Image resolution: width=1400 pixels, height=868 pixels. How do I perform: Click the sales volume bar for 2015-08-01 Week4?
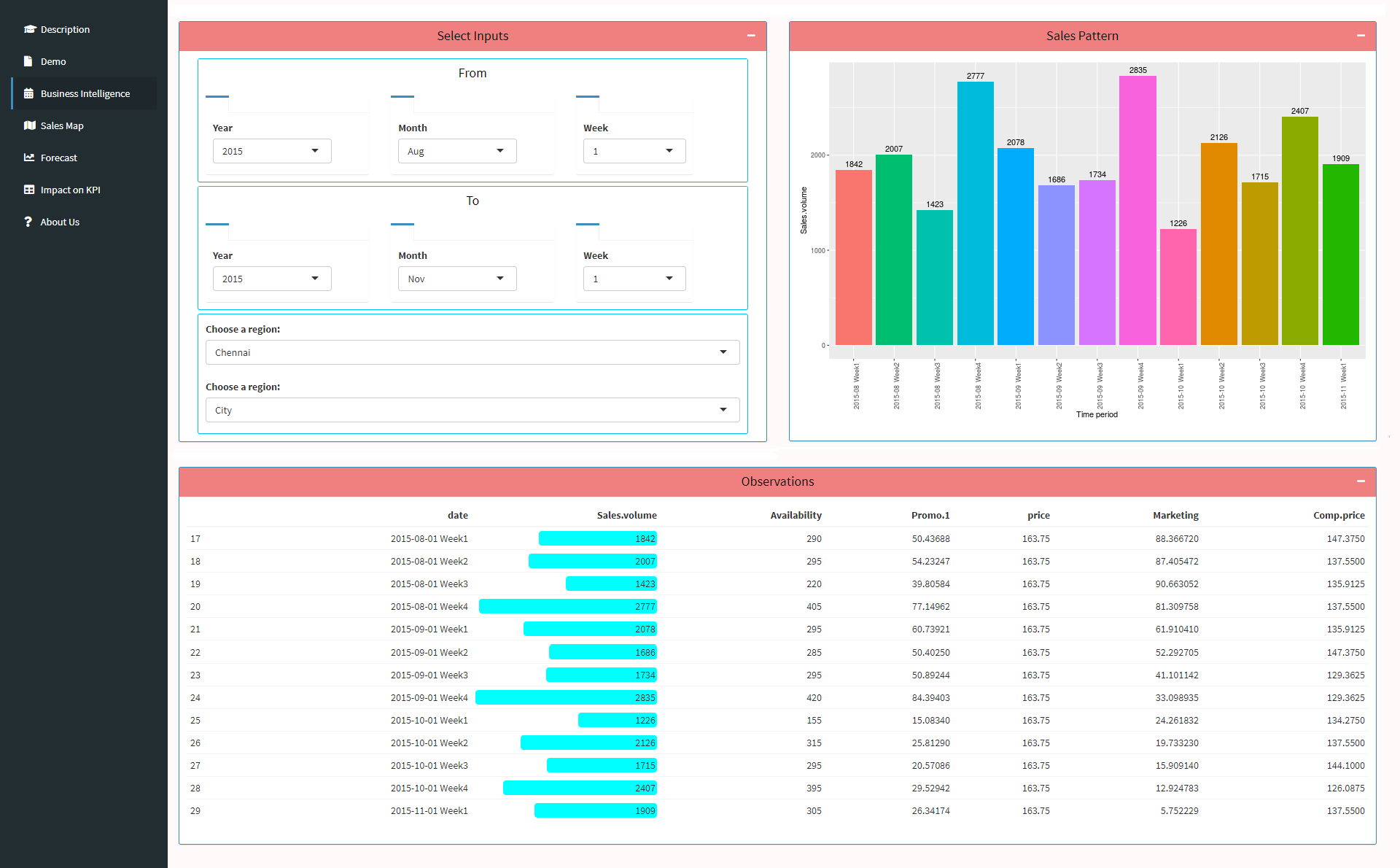click(x=568, y=606)
